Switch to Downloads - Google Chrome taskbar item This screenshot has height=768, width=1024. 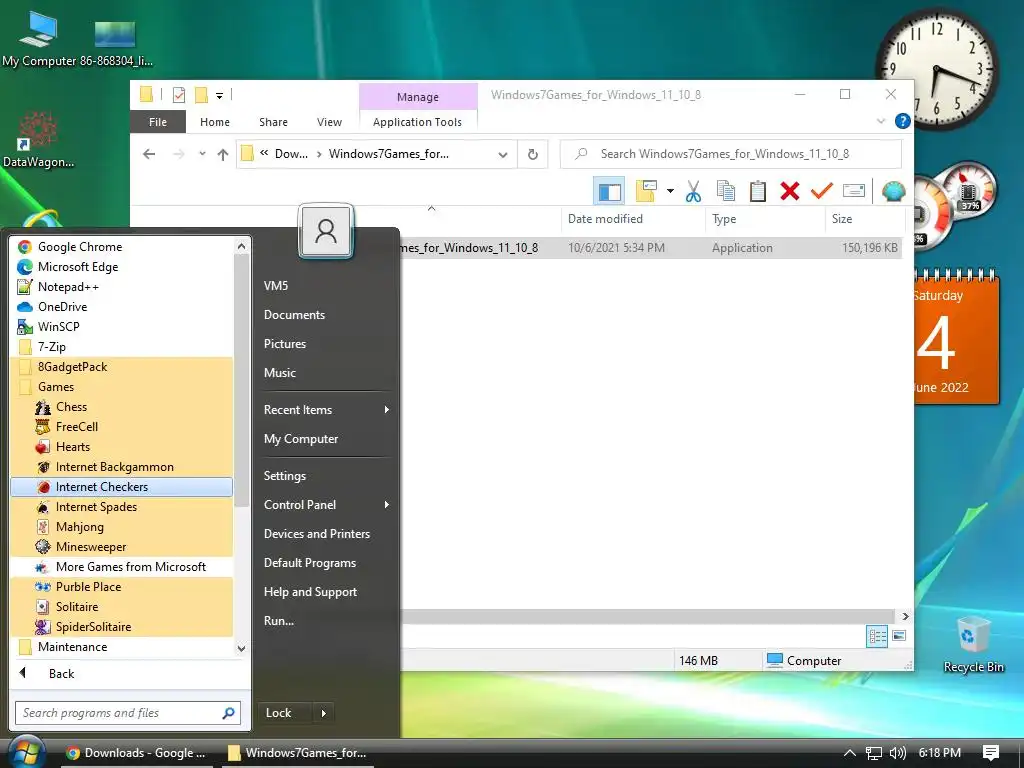coord(137,753)
